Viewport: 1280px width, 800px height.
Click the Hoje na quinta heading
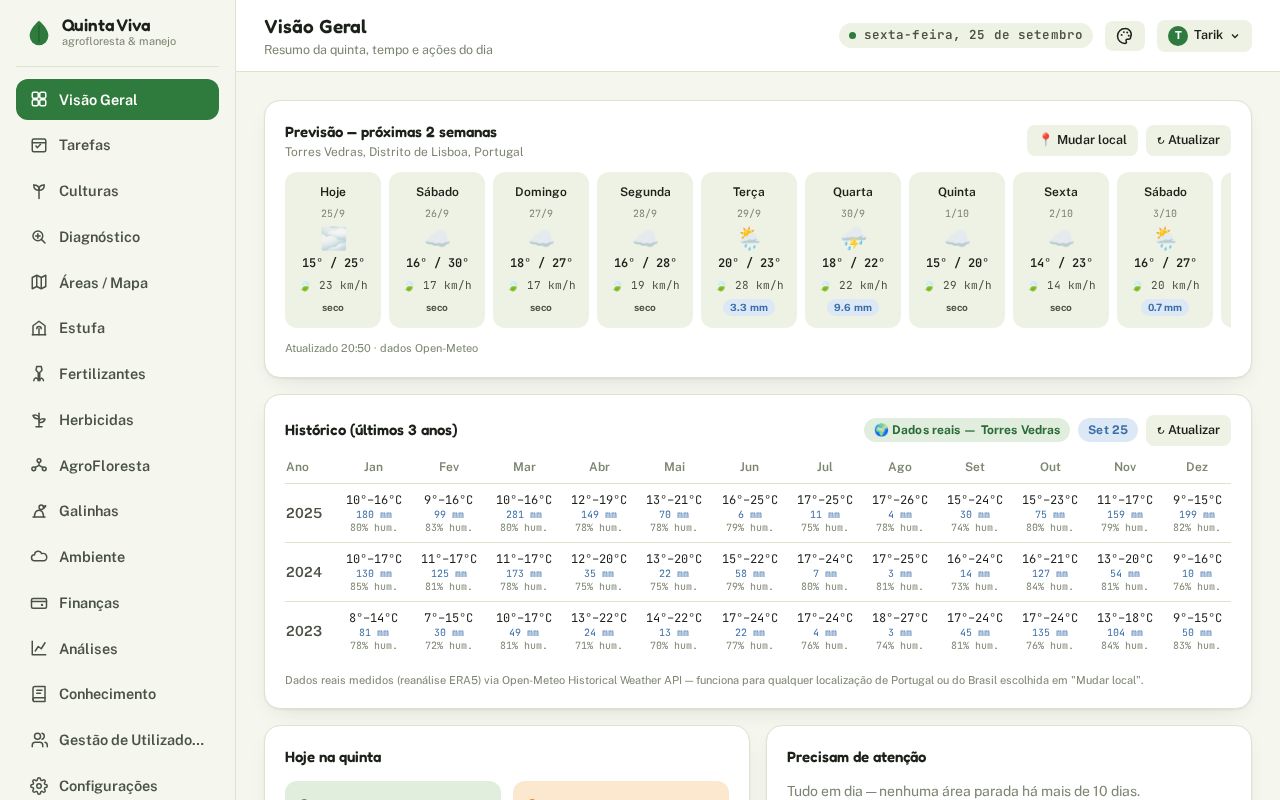333,757
